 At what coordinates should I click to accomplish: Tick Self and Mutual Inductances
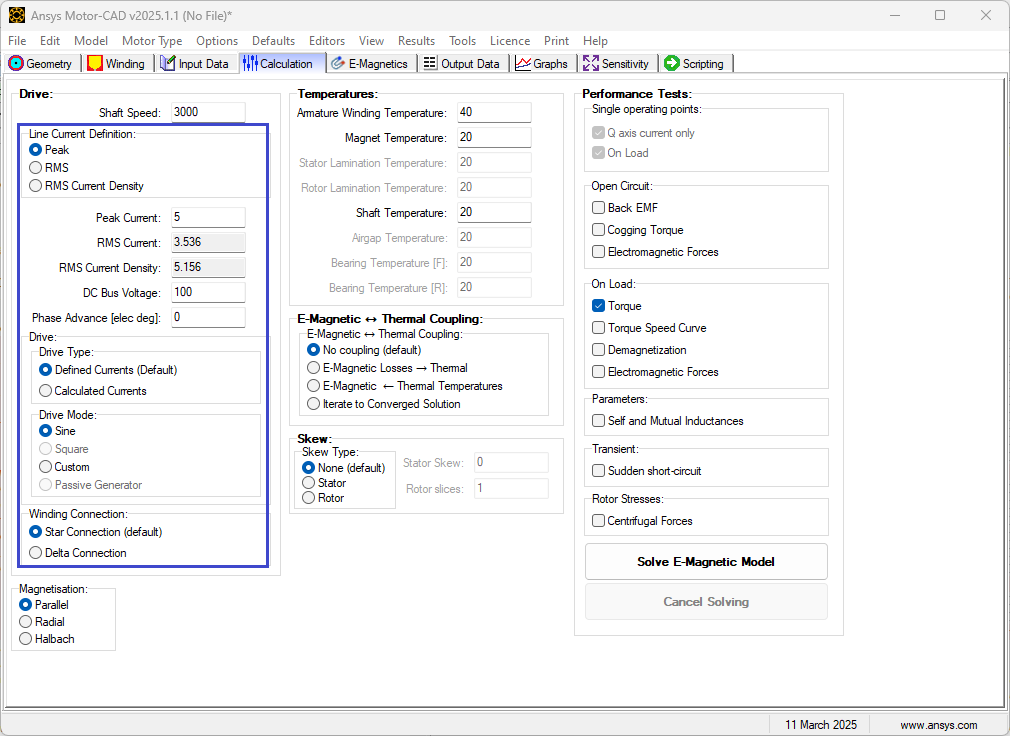click(x=598, y=420)
